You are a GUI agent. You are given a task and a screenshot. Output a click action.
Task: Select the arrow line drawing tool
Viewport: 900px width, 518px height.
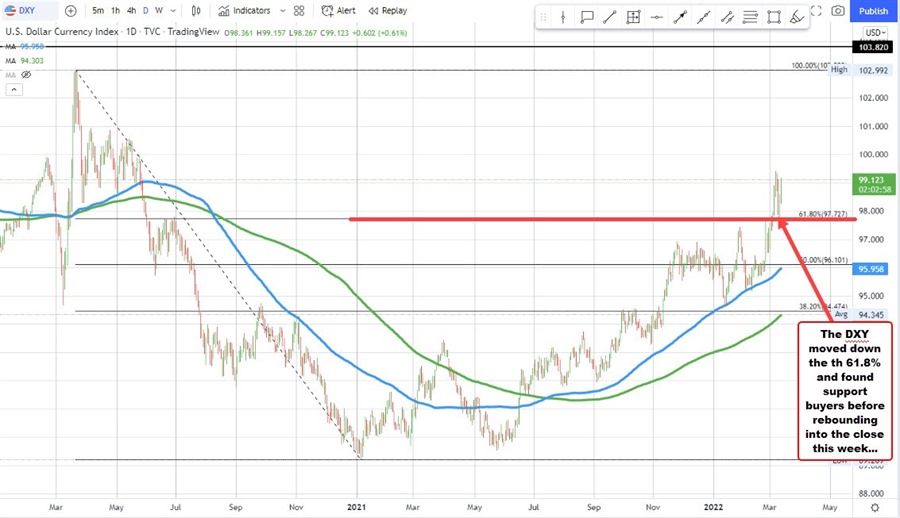coord(680,17)
